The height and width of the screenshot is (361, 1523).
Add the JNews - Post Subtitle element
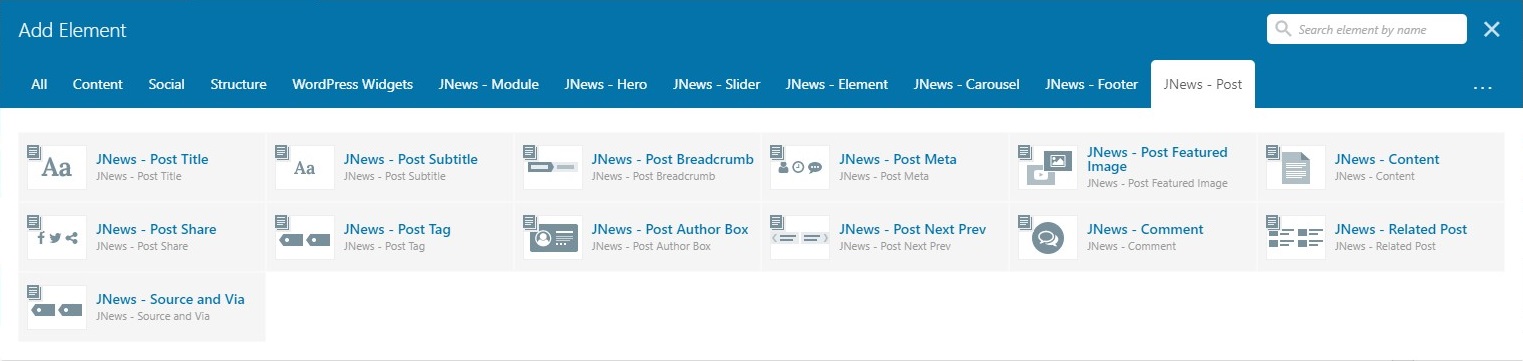(390, 168)
